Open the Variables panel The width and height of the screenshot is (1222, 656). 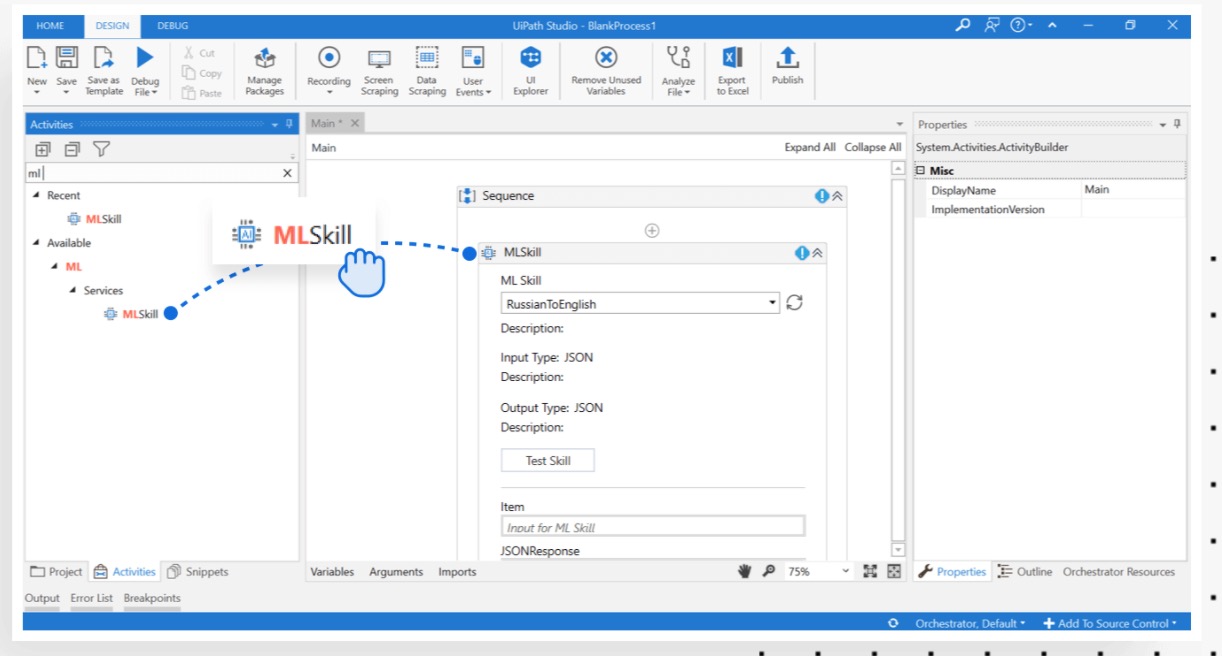pyautogui.click(x=332, y=572)
